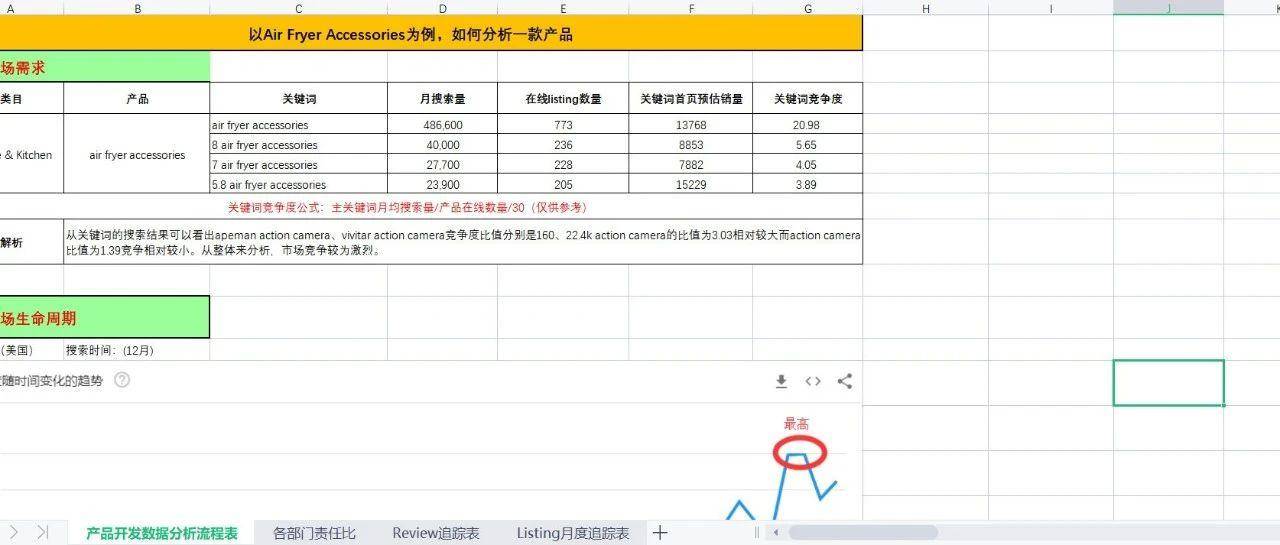Select column J by its header

click(x=1168, y=7)
